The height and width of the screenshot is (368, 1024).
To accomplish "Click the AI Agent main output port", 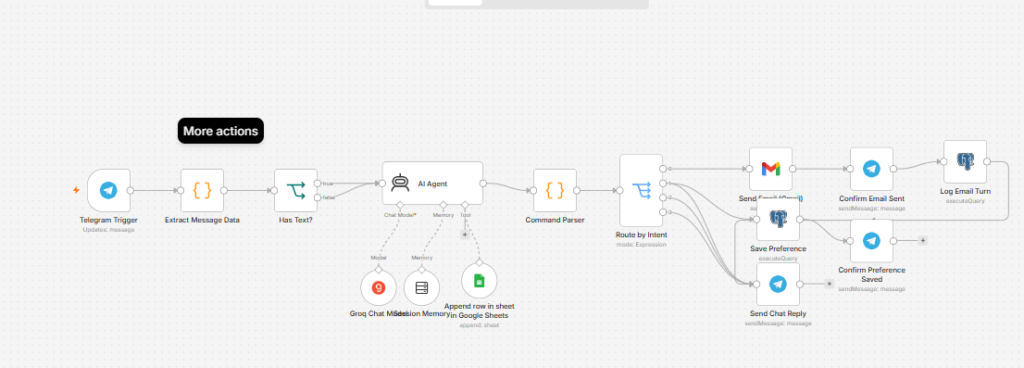I will click(x=483, y=183).
